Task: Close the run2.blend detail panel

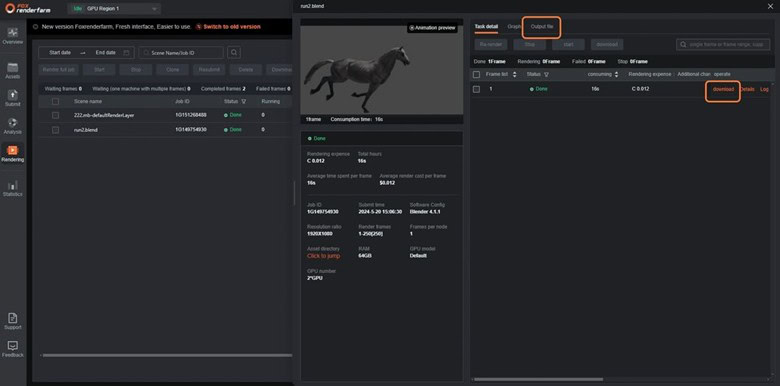Action: click(x=771, y=6)
